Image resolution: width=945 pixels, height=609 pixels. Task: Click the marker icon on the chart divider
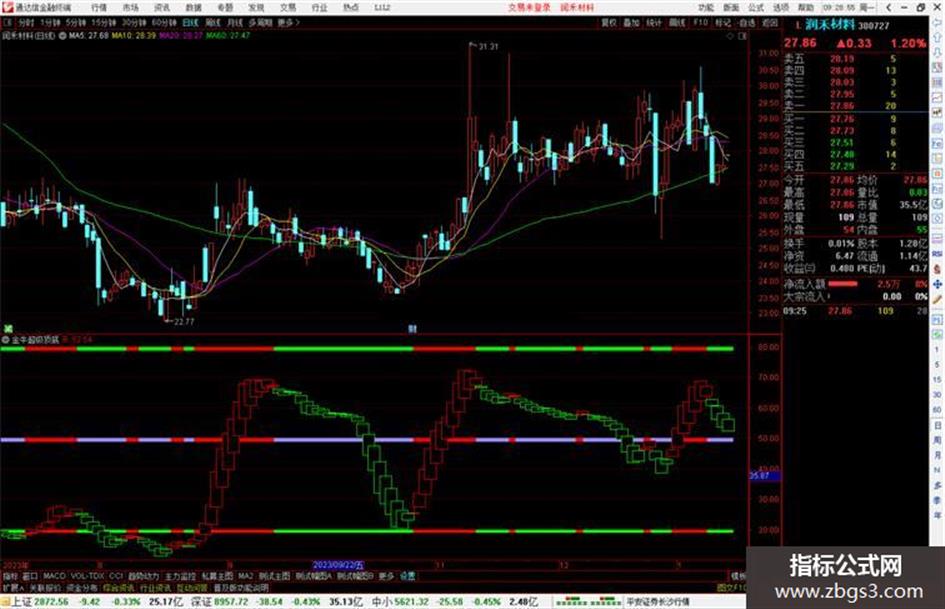[412, 329]
